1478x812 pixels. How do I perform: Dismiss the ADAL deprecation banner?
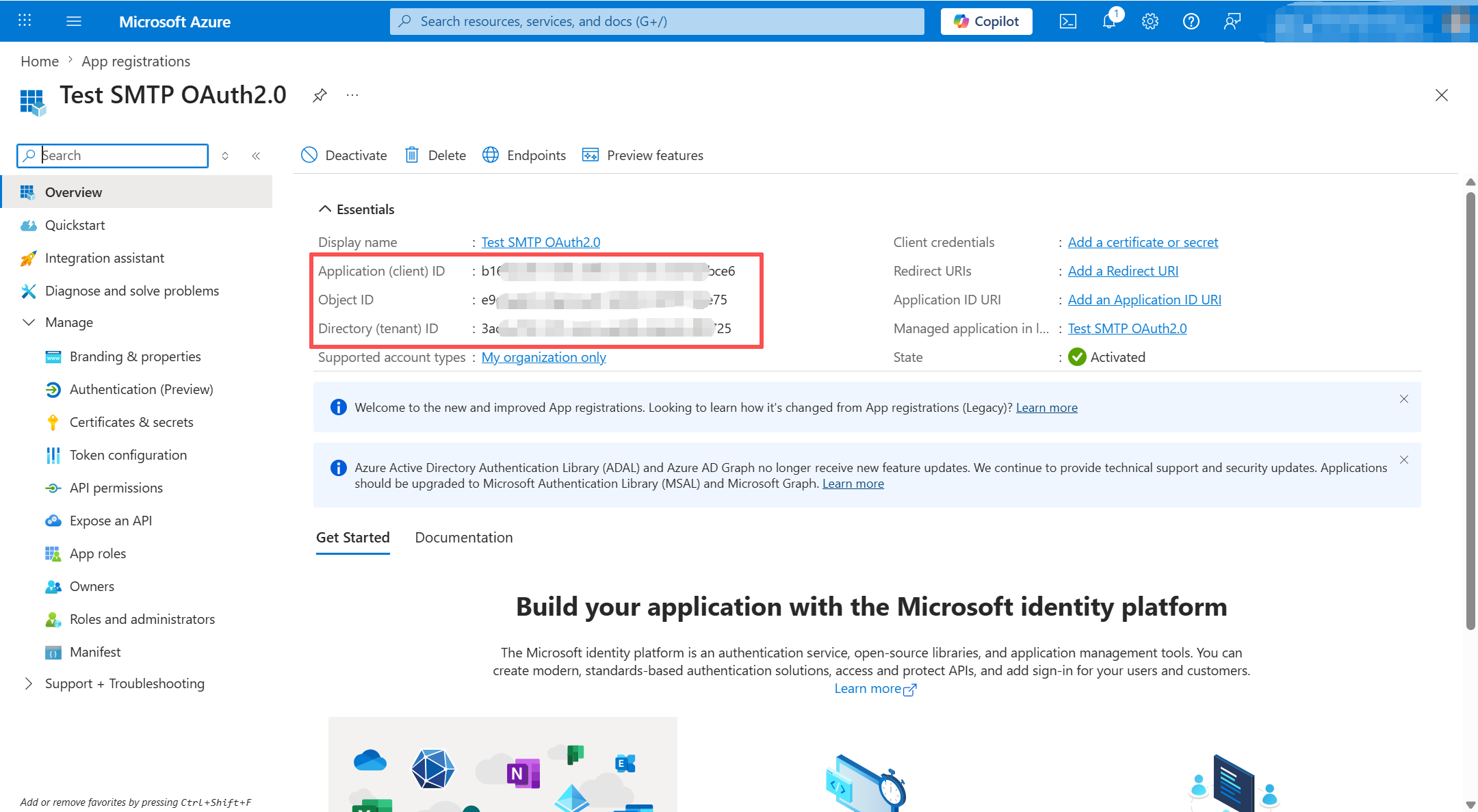[1404, 460]
